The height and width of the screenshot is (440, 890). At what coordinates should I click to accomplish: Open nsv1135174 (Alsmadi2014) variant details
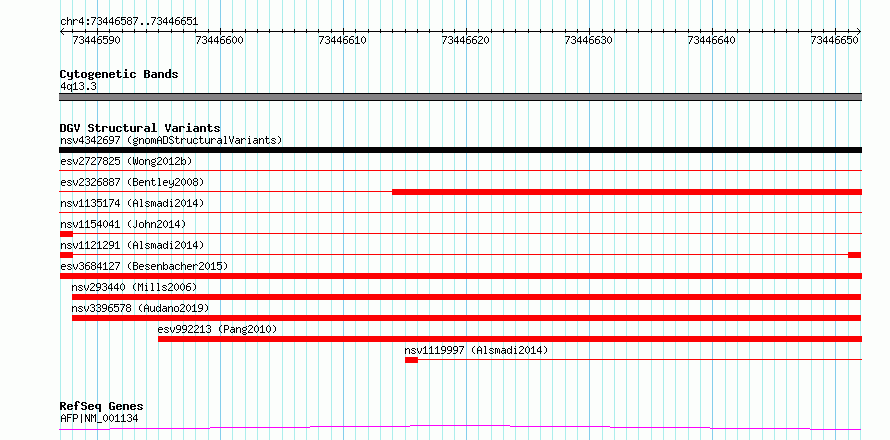132,203
